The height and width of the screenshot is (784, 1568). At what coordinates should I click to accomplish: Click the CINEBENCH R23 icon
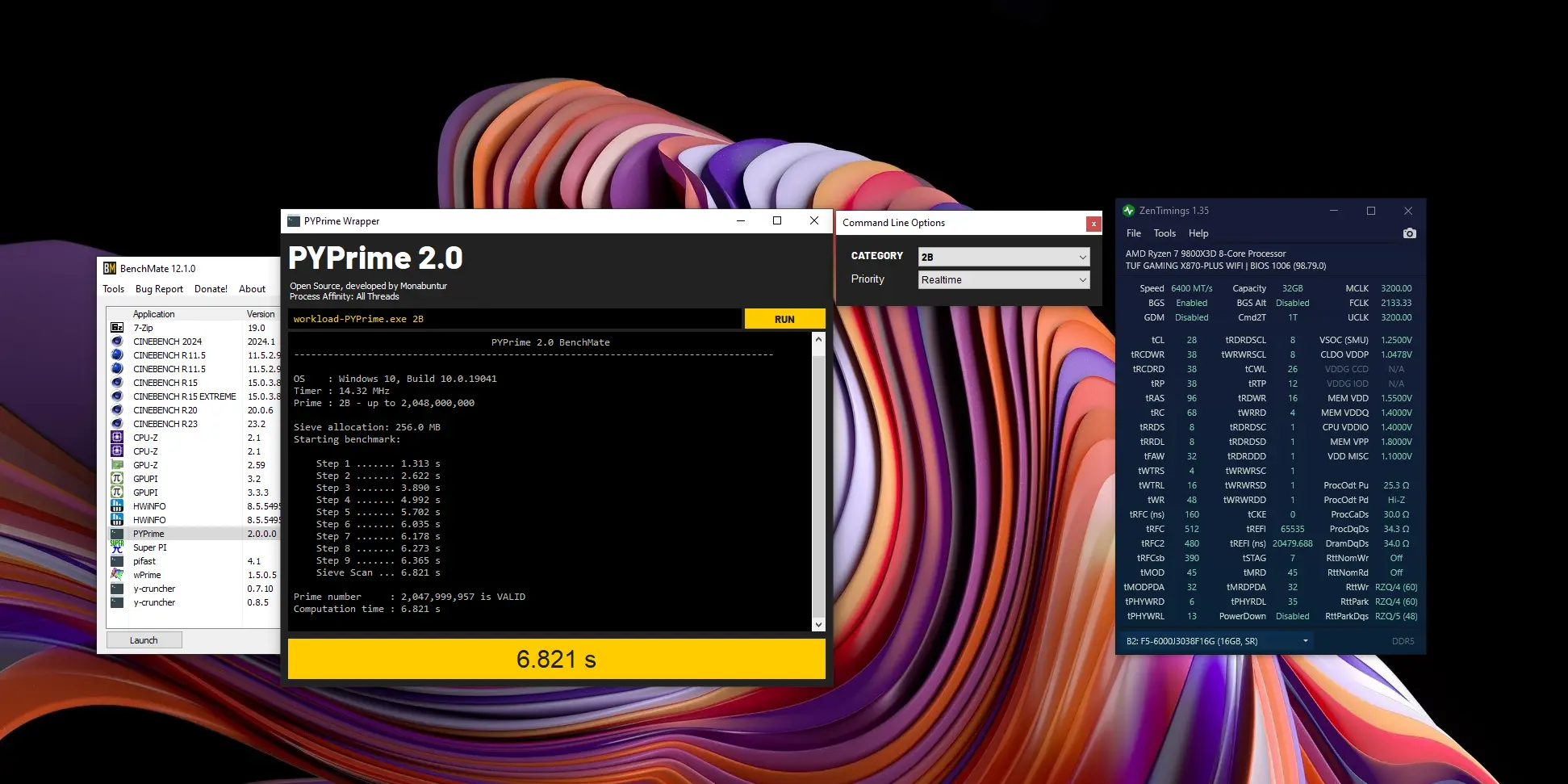pos(117,424)
